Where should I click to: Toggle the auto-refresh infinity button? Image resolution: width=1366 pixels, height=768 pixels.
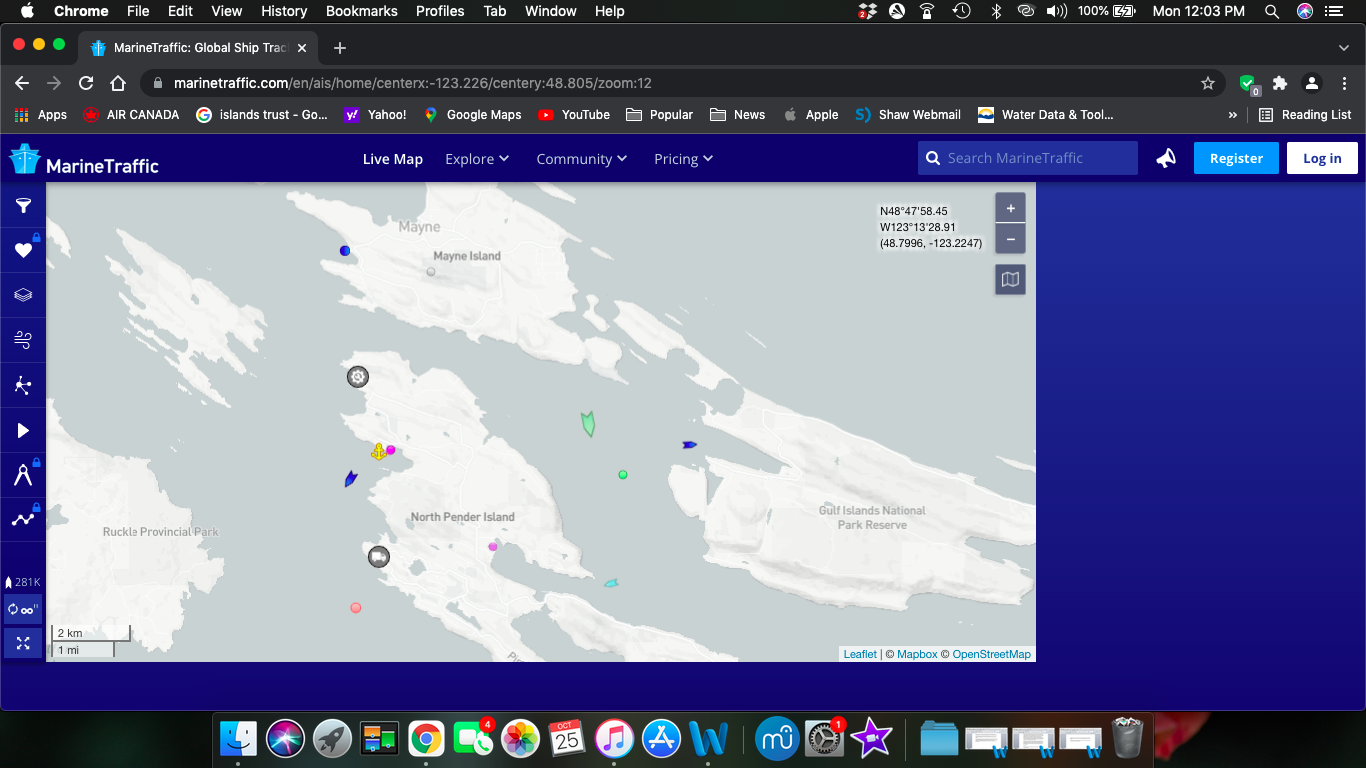pos(23,609)
